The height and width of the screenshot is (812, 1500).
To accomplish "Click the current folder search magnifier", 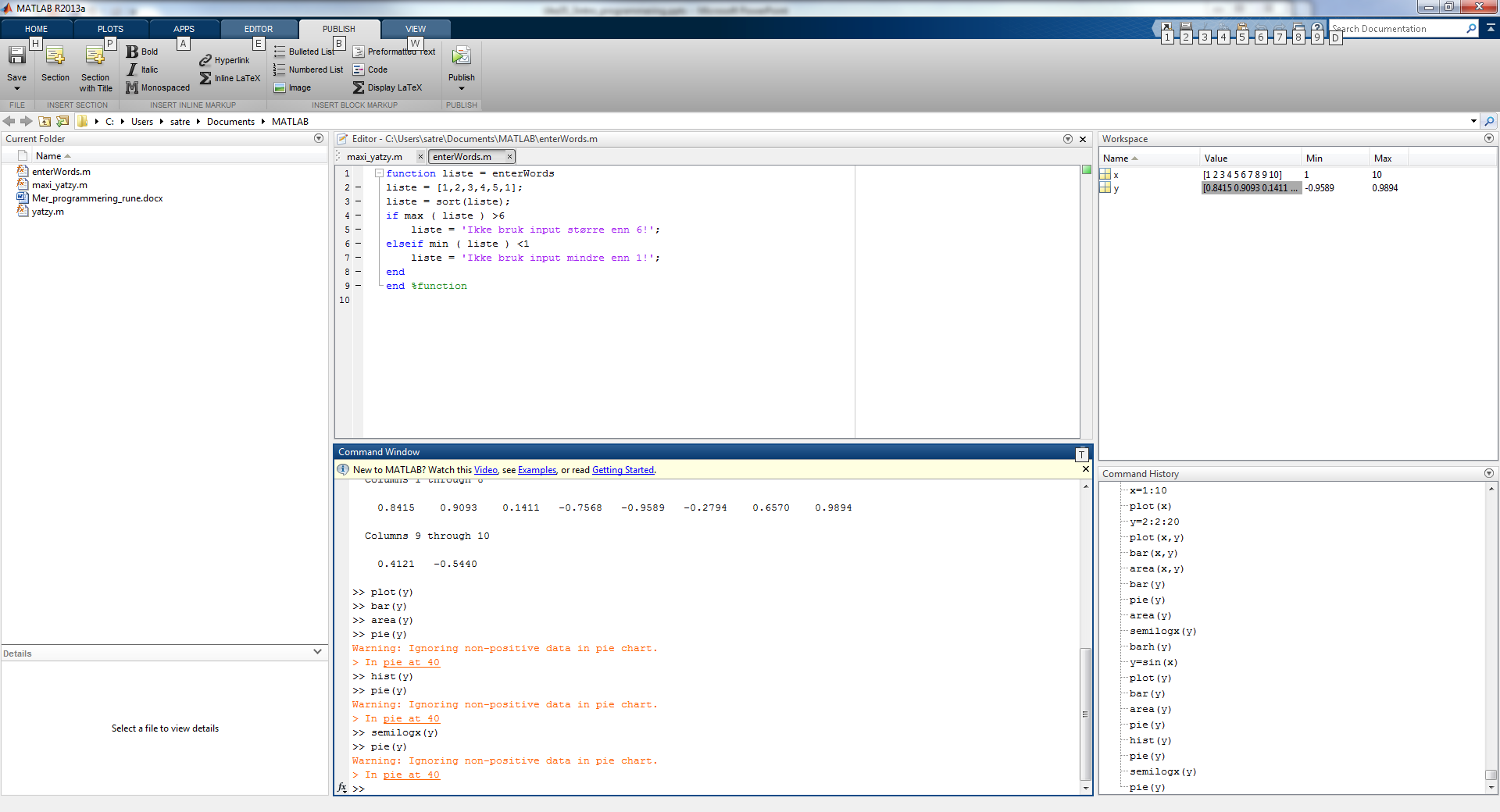I will click(x=1489, y=121).
